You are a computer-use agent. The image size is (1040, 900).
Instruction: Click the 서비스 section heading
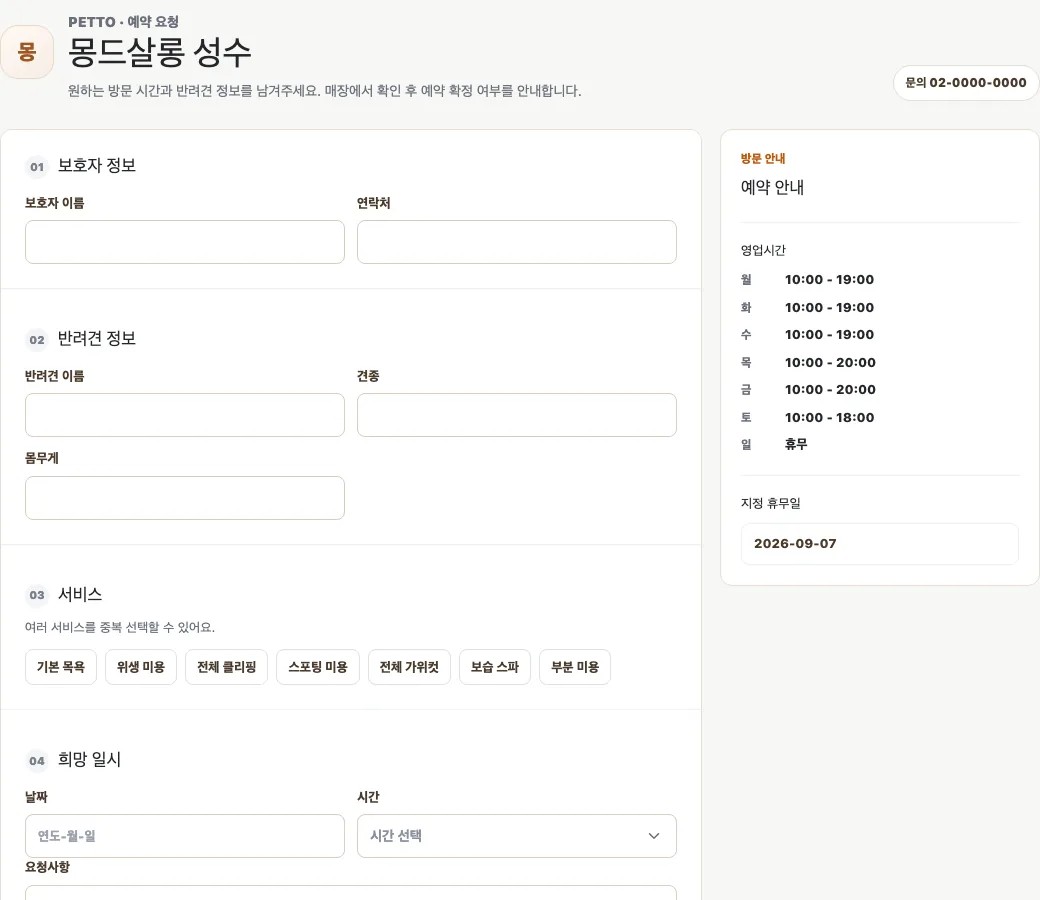point(80,594)
